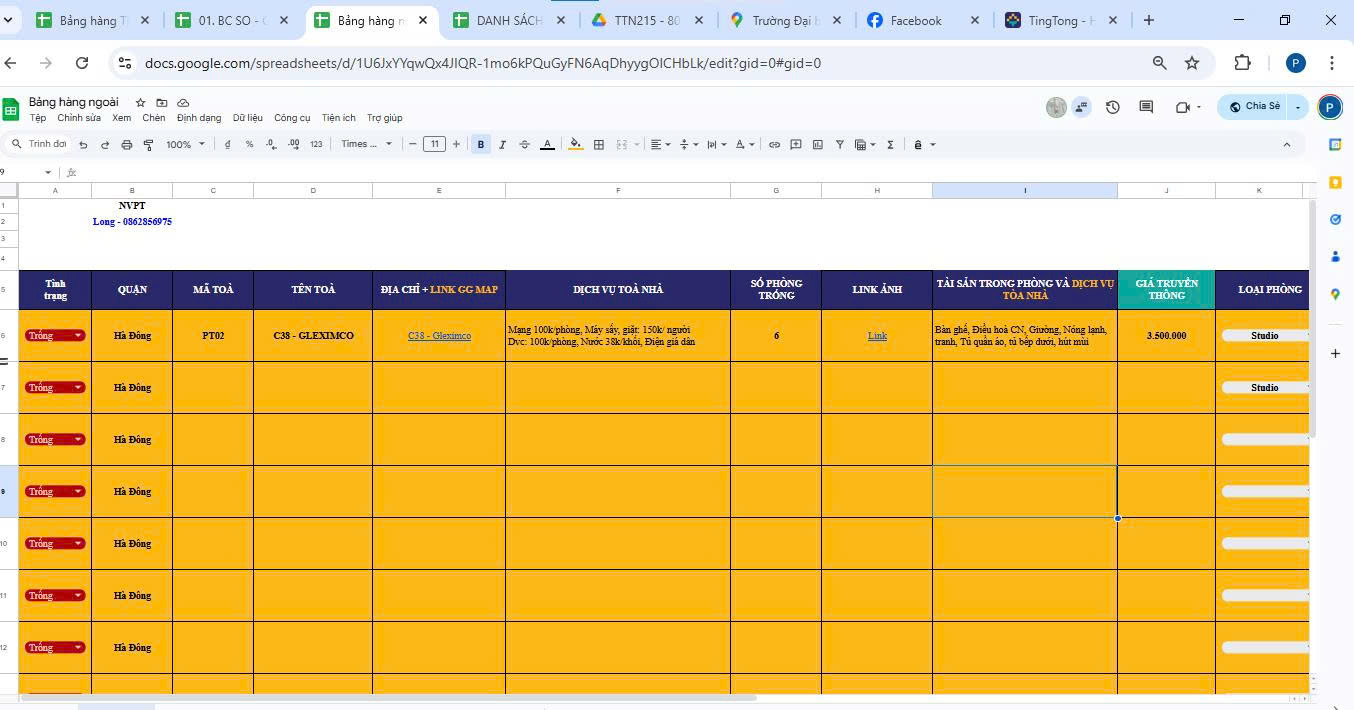Insert a chart from toolbar
The image size is (1354, 710).
[x=818, y=145]
